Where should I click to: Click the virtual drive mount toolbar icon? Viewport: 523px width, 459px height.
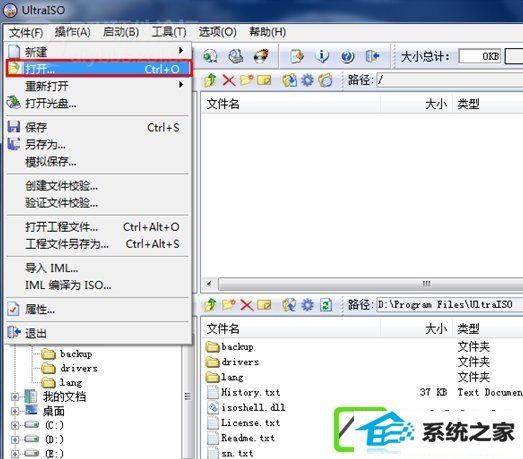click(236, 56)
